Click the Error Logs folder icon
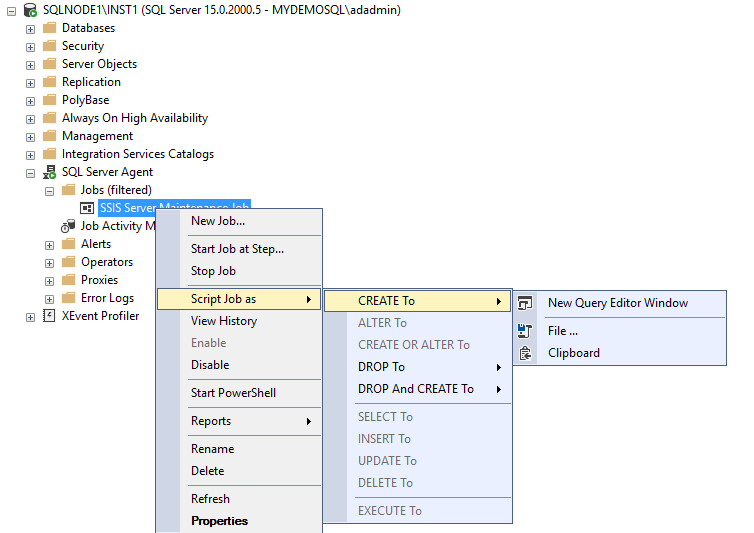Image resolution: width=754 pixels, height=533 pixels. click(68, 298)
